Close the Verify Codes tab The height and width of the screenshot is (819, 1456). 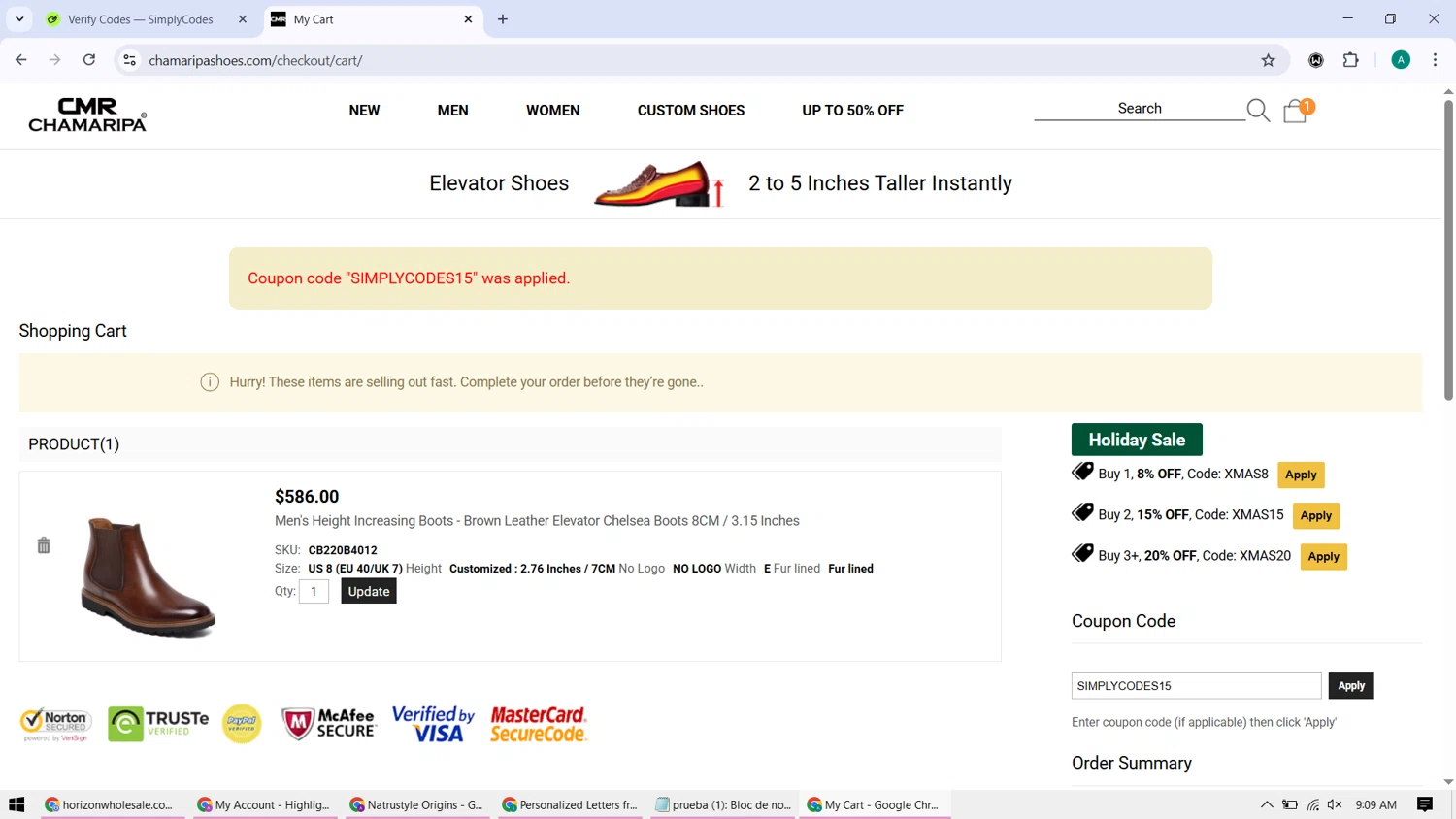pos(243,19)
